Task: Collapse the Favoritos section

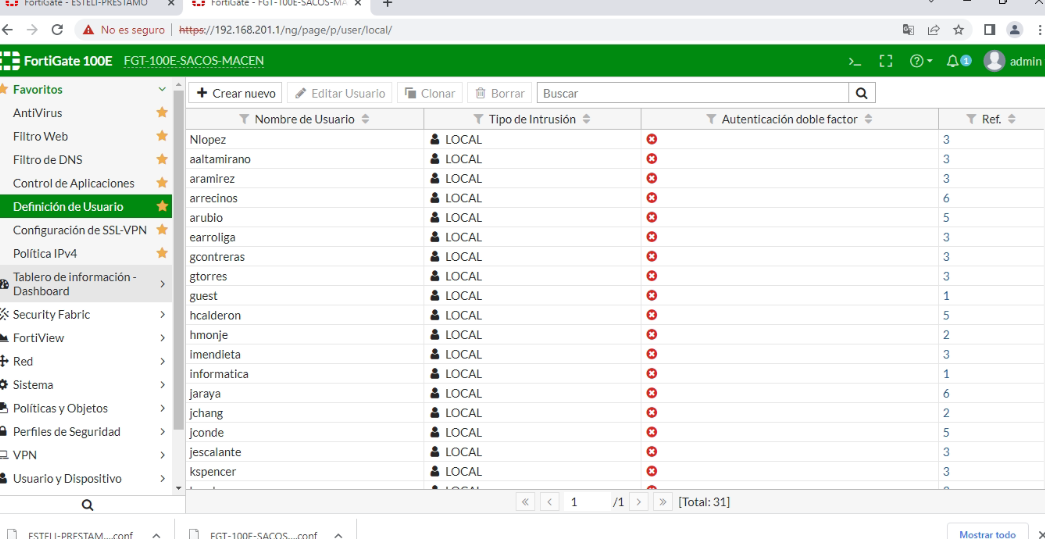Action: tap(162, 90)
